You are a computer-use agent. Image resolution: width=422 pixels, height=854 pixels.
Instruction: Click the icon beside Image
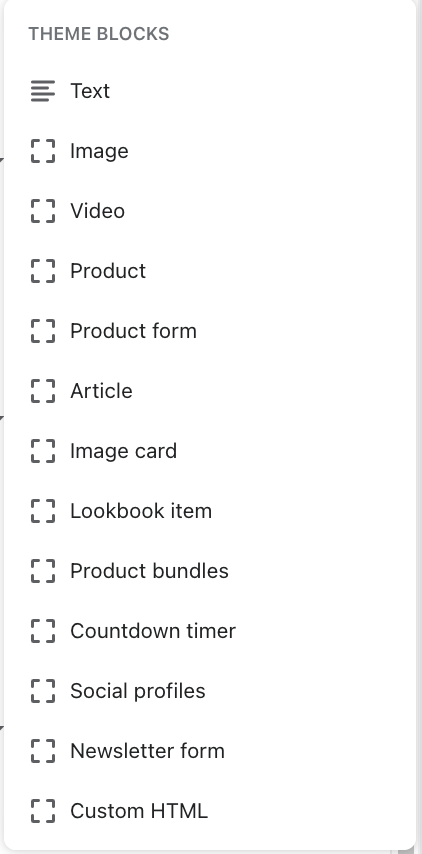pyautogui.click(x=42, y=151)
